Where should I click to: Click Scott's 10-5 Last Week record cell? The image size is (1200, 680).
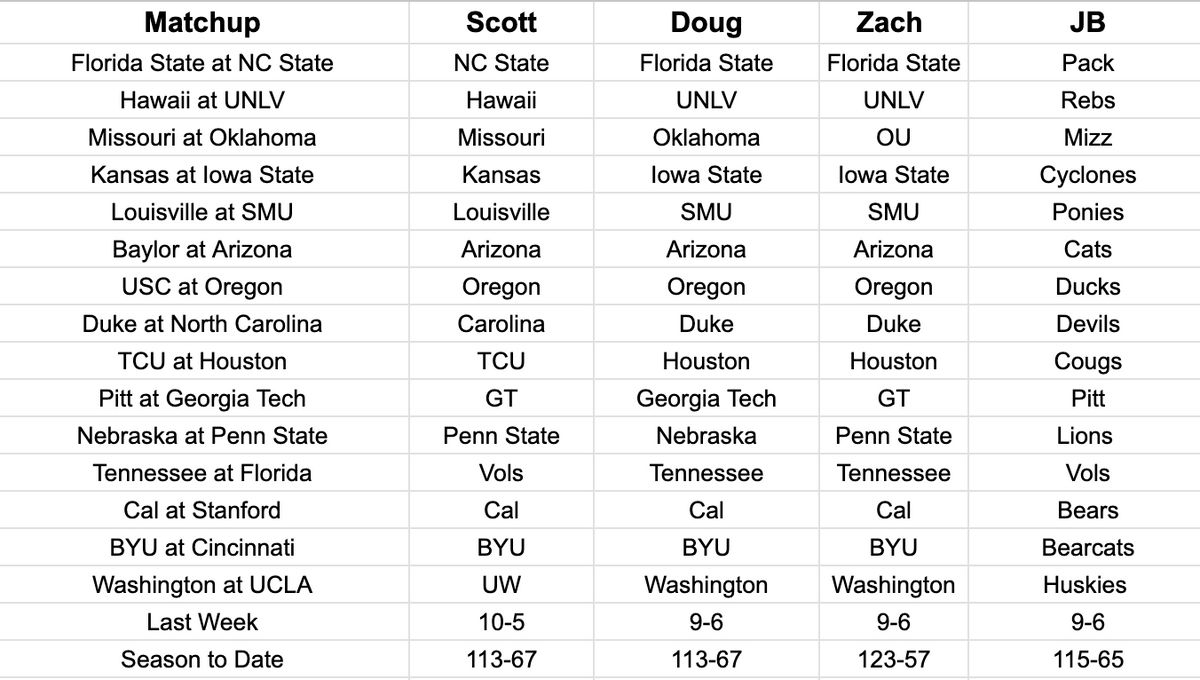501,622
